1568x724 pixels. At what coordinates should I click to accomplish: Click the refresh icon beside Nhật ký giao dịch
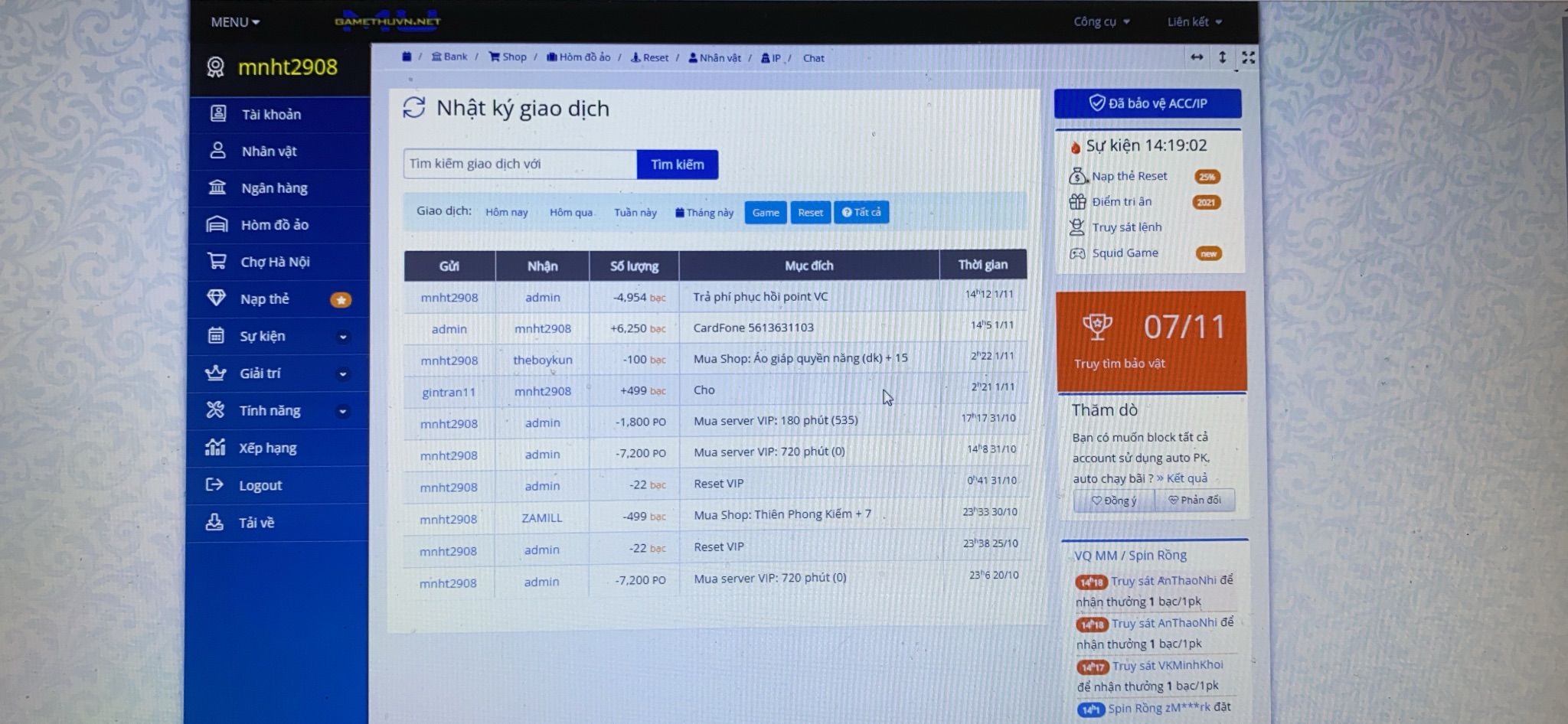[414, 108]
